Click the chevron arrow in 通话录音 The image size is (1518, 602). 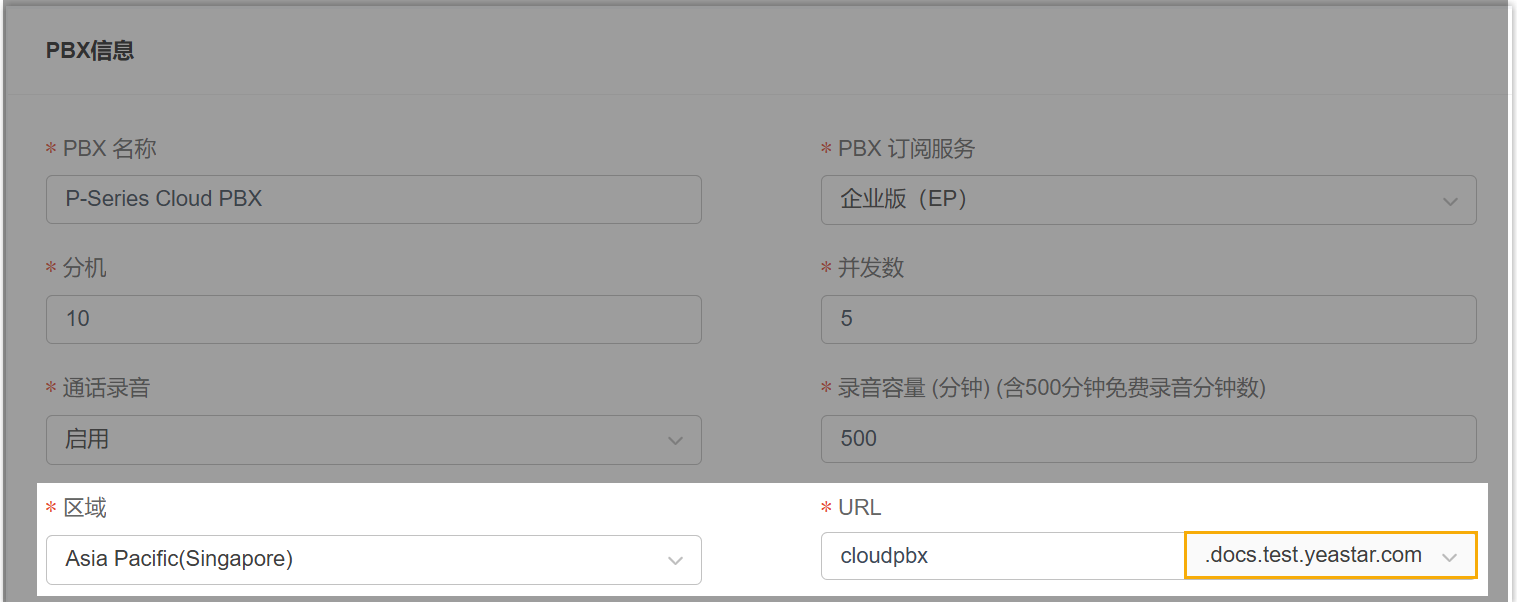(x=675, y=441)
